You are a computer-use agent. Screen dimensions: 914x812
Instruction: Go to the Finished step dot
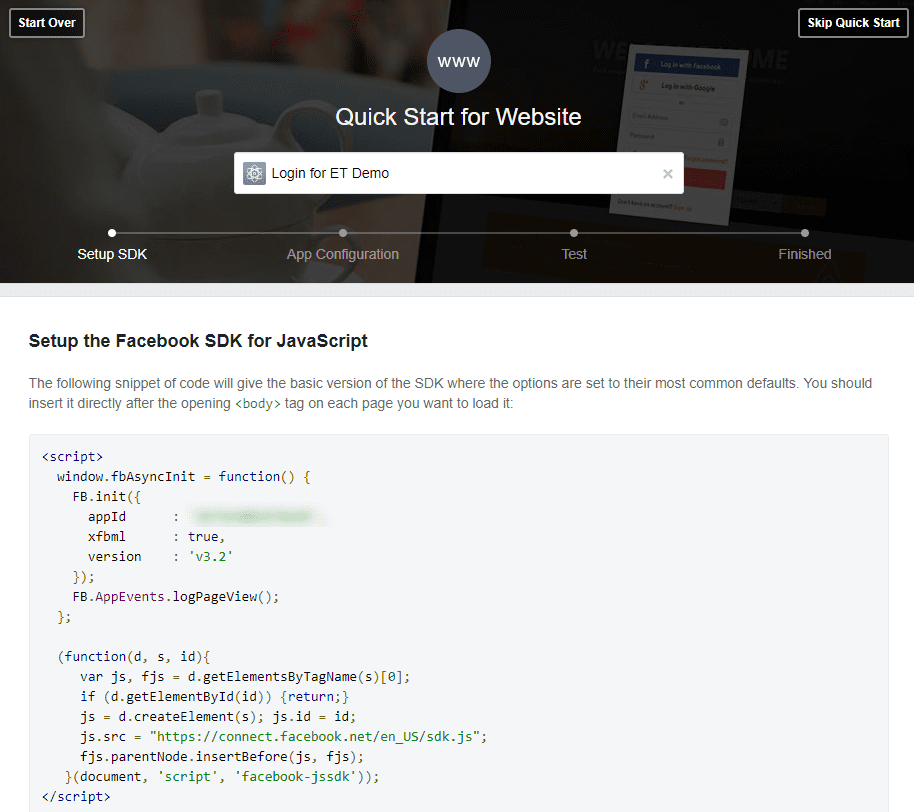pos(805,233)
